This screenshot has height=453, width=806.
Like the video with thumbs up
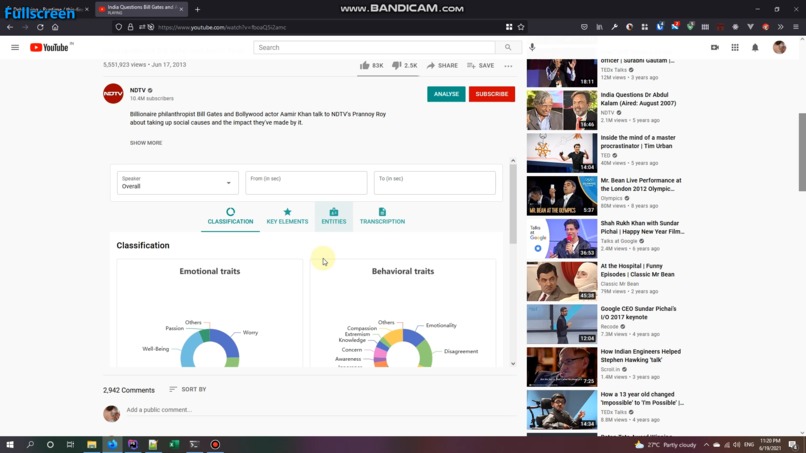(371, 66)
